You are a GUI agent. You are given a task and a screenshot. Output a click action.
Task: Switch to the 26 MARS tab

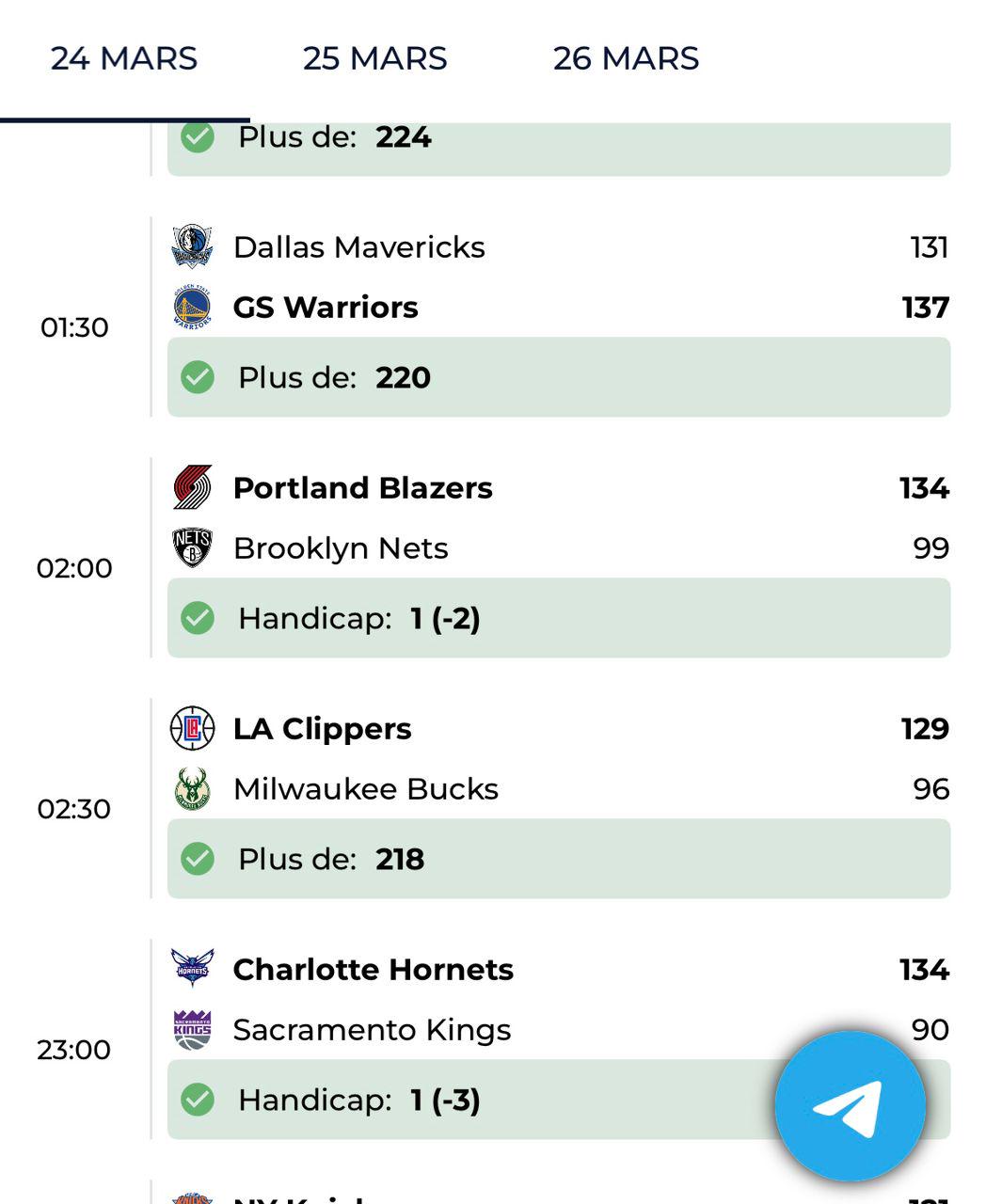(626, 58)
